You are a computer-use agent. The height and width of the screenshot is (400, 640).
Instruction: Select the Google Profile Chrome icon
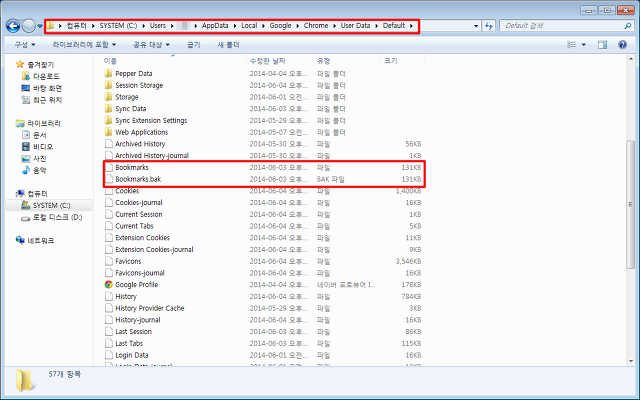point(109,284)
